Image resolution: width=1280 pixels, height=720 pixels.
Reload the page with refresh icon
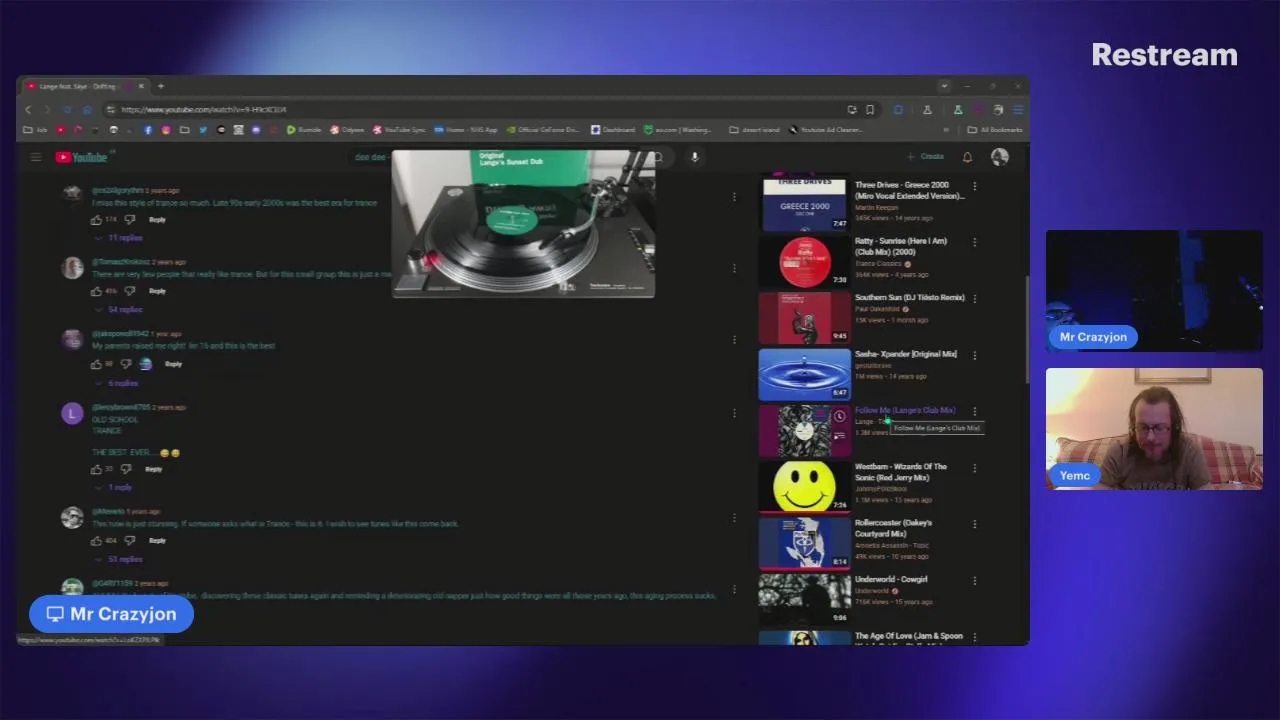pyautogui.click(x=67, y=109)
